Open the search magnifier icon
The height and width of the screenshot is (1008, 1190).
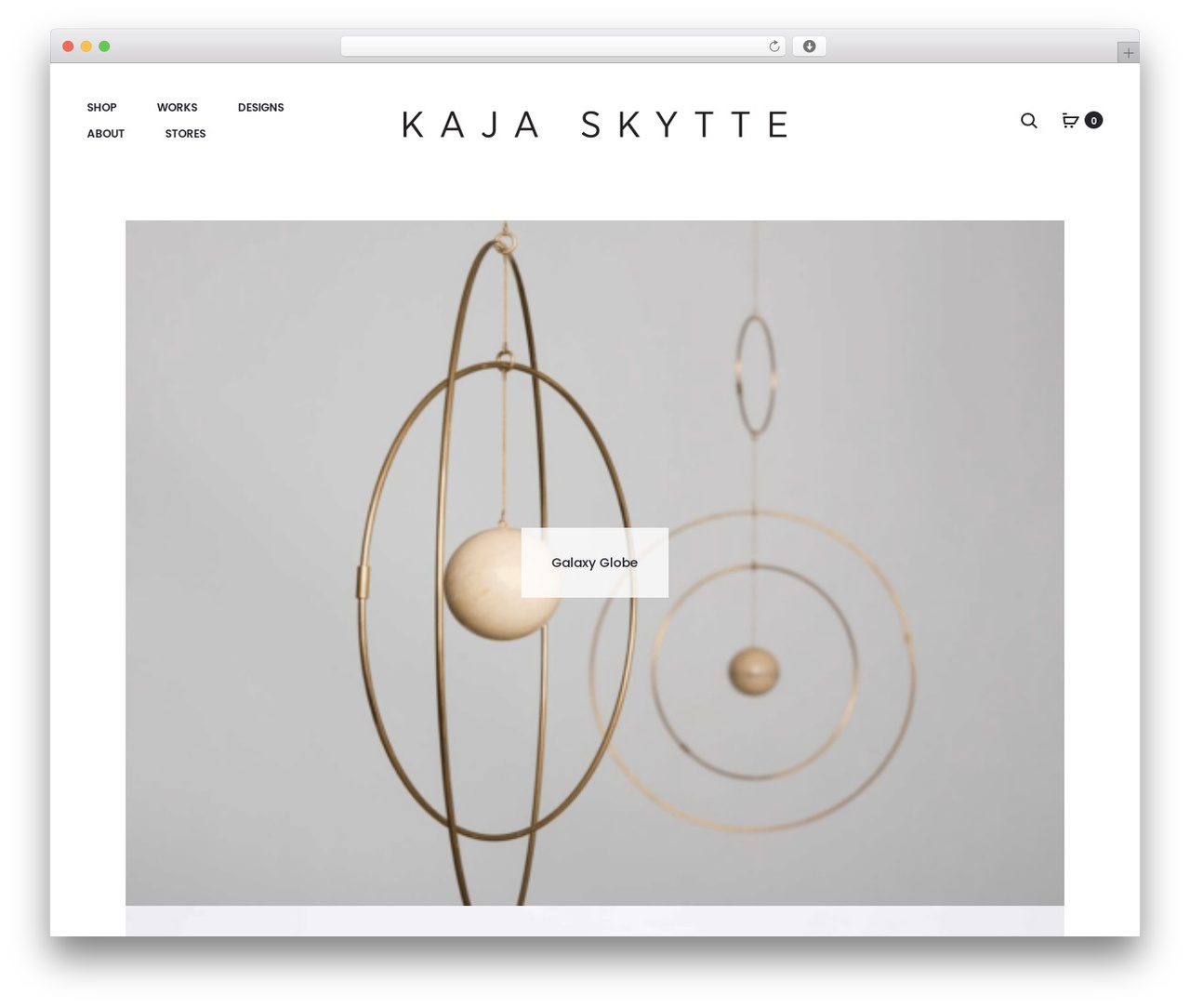1028,121
